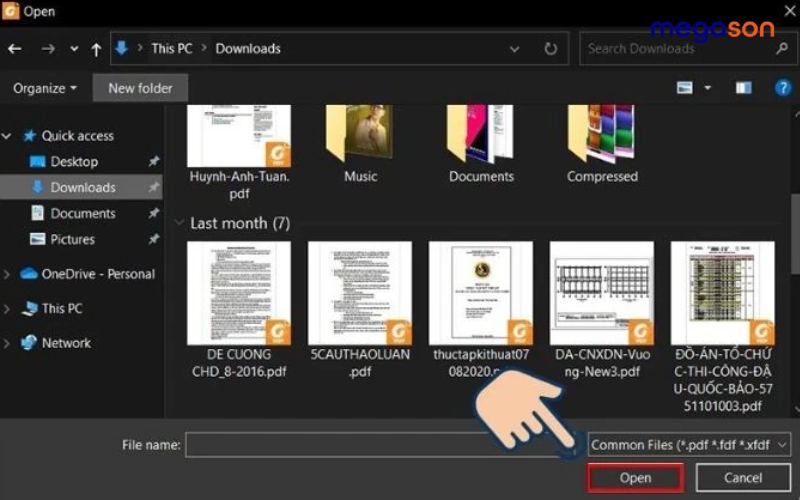Screen dimensions: 800x500
Task: Create a New folder
Action: pyautogui.click(x=140, y=88)
